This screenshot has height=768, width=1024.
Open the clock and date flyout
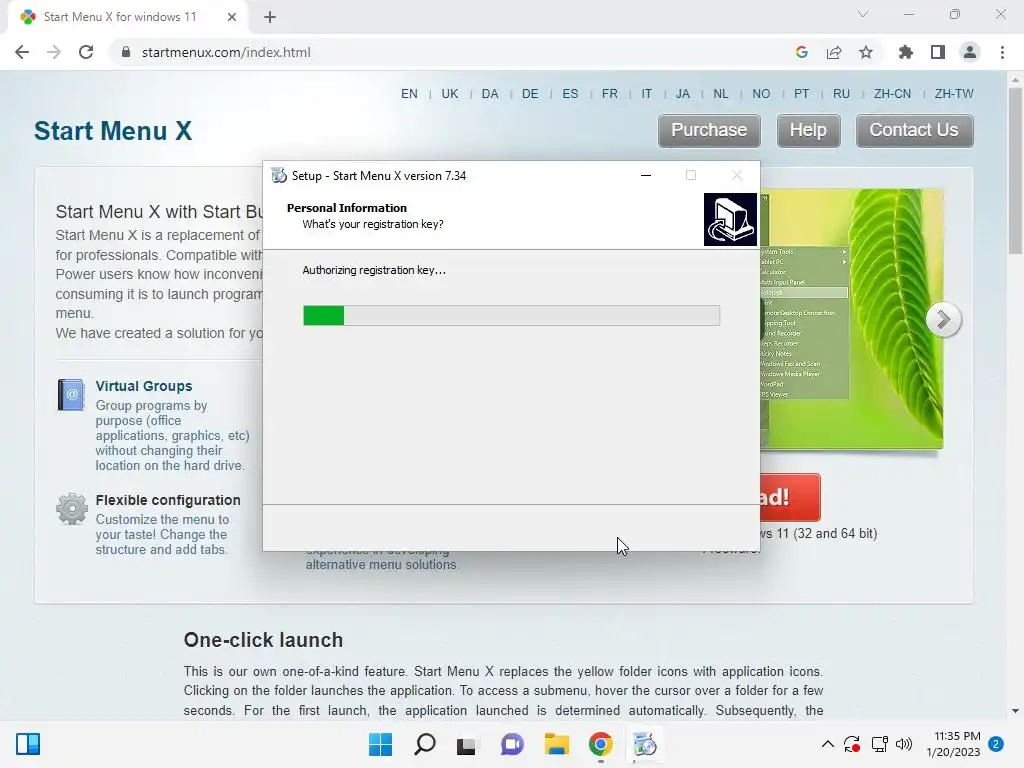953,744
